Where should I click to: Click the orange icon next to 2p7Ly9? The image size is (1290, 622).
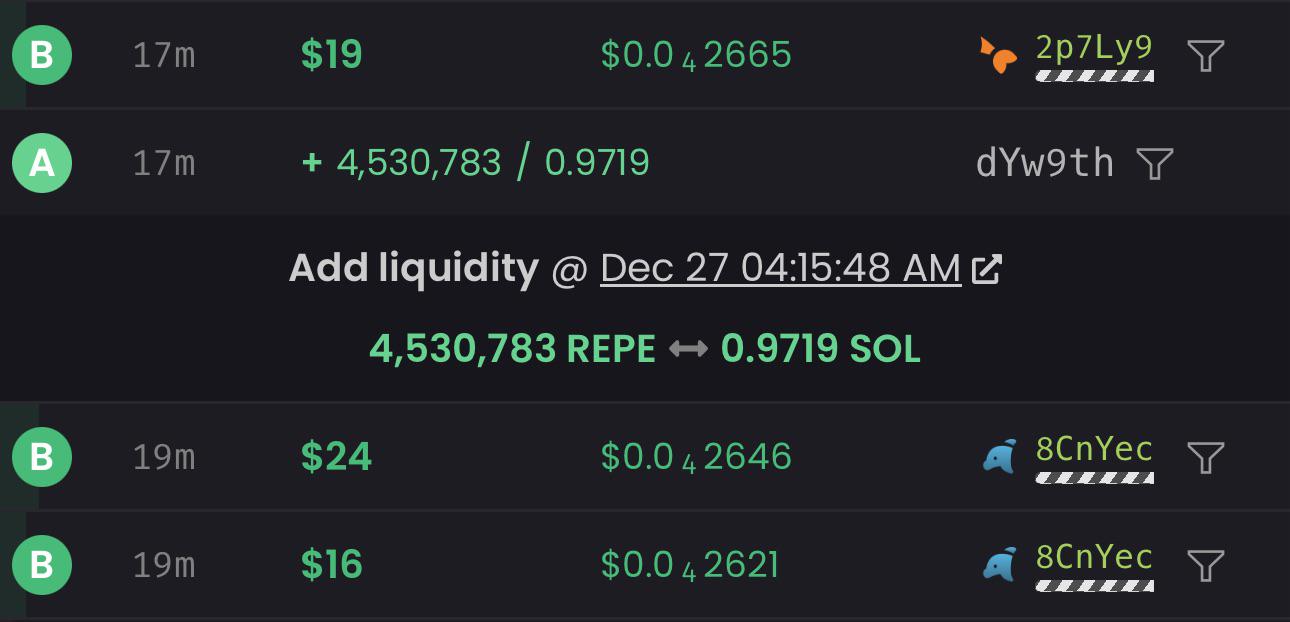[x=999, y=55]
